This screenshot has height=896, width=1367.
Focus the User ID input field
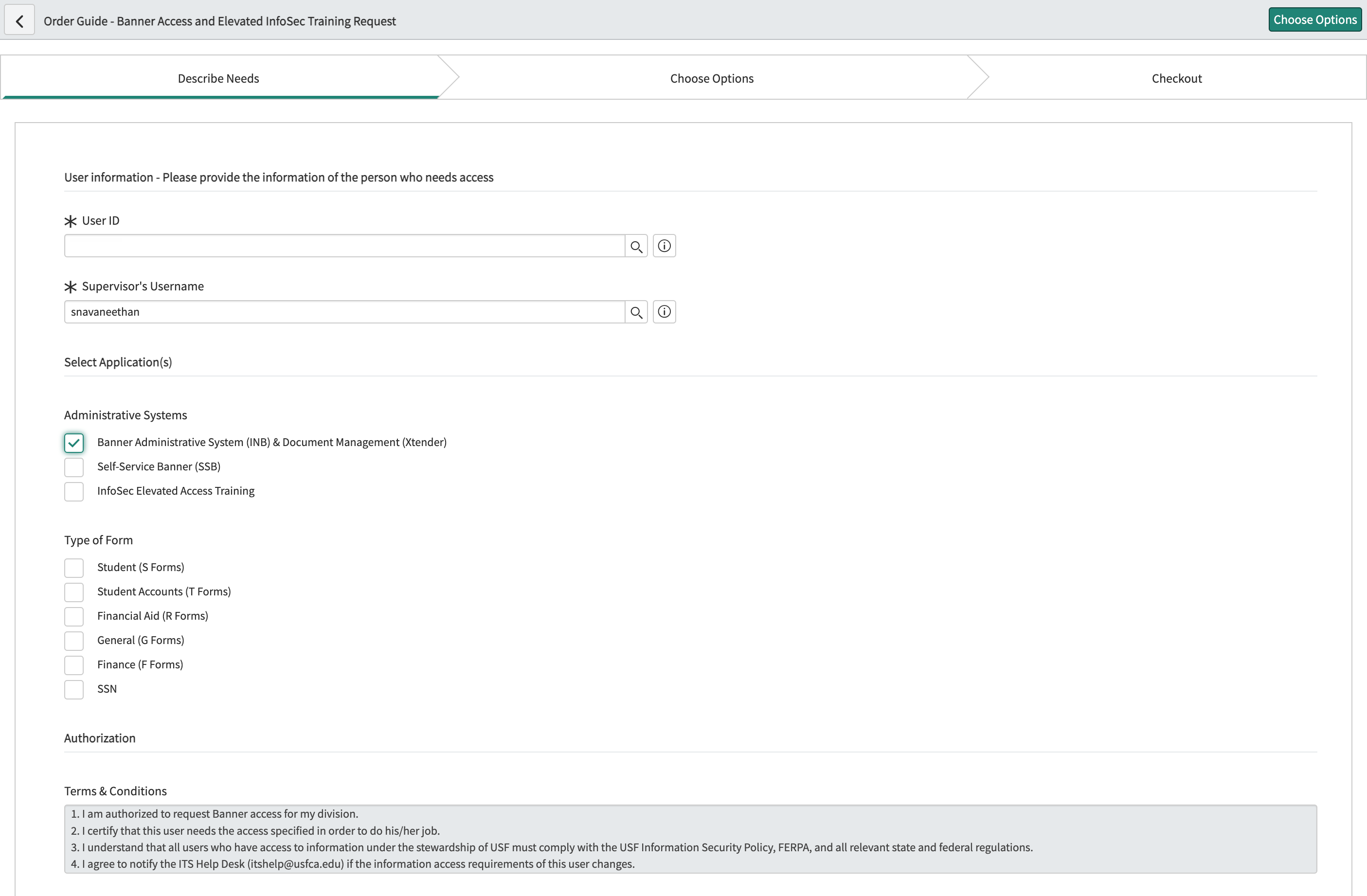(x=344, y=247)
